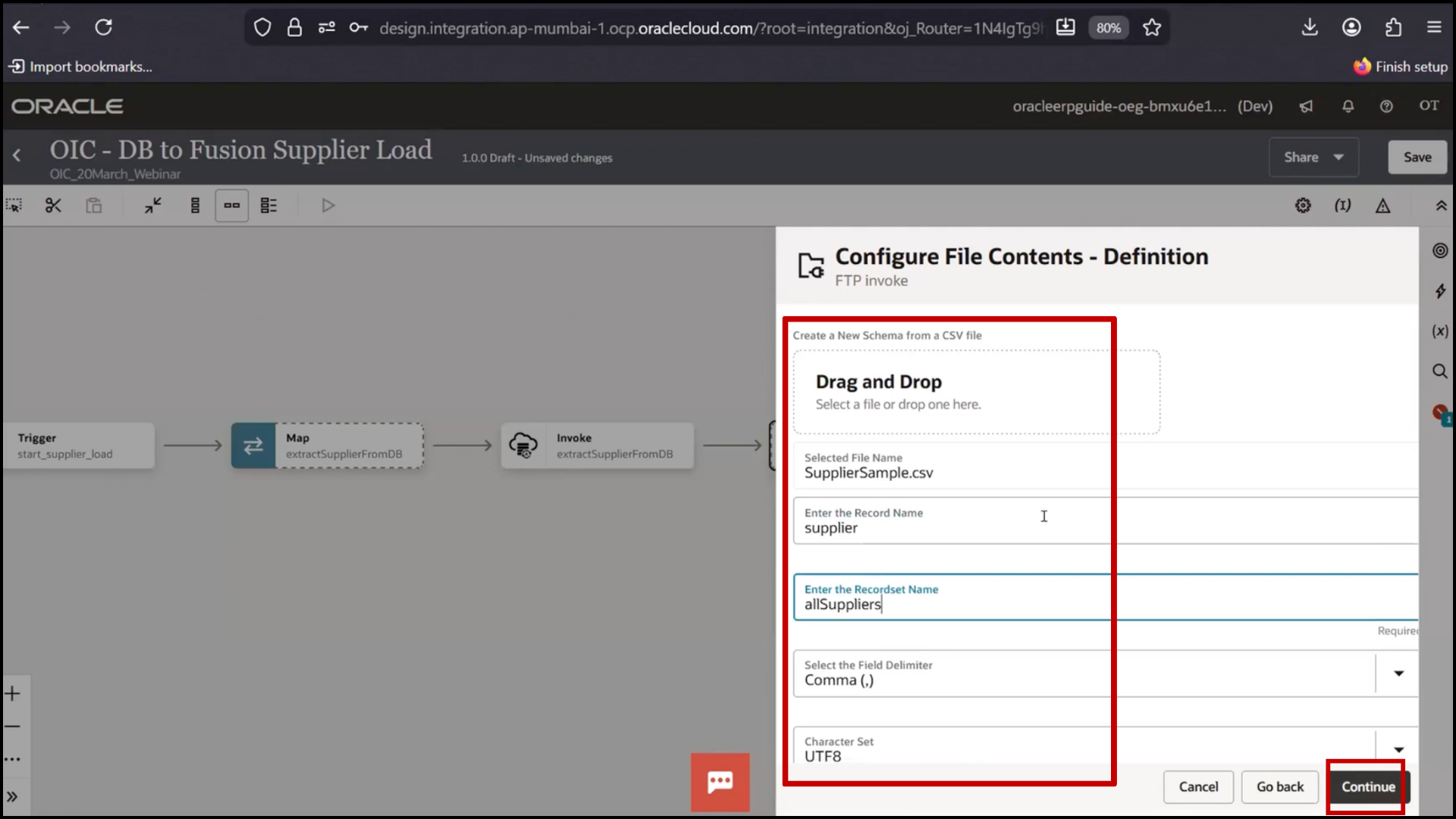
Task: Open the canvas more options ellipsis
Action: pyautogui.click(x=13, y=759)
